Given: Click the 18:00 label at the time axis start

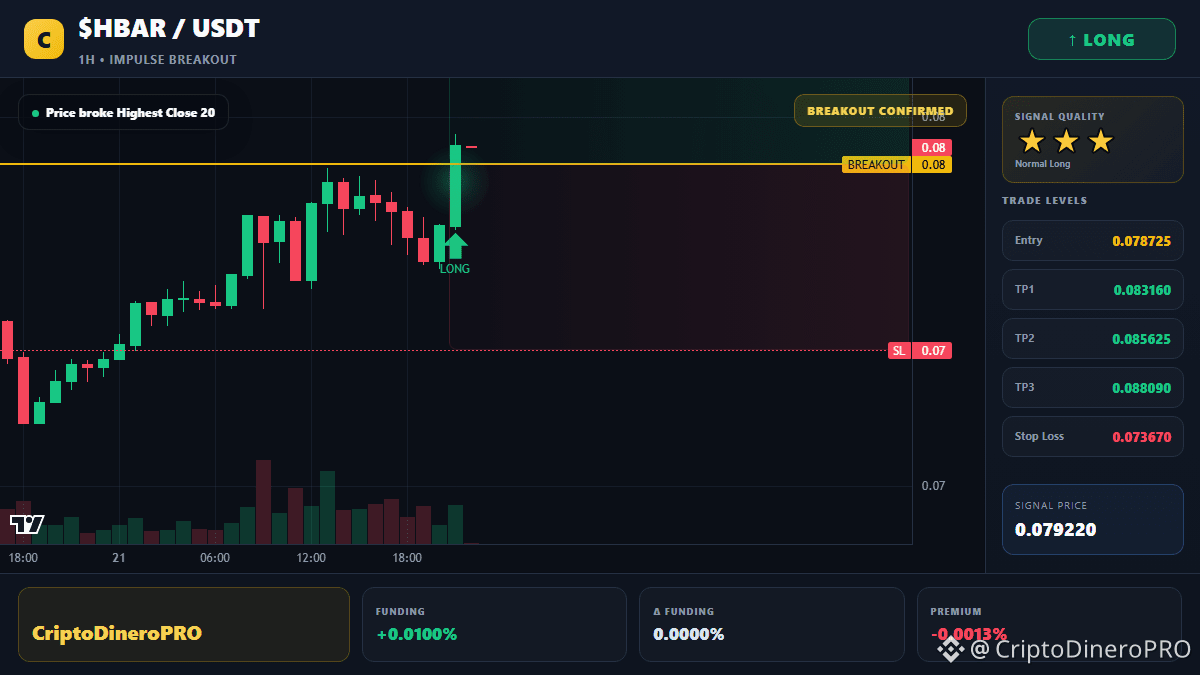Looking at the screenshot, I should tap(23, 558).
